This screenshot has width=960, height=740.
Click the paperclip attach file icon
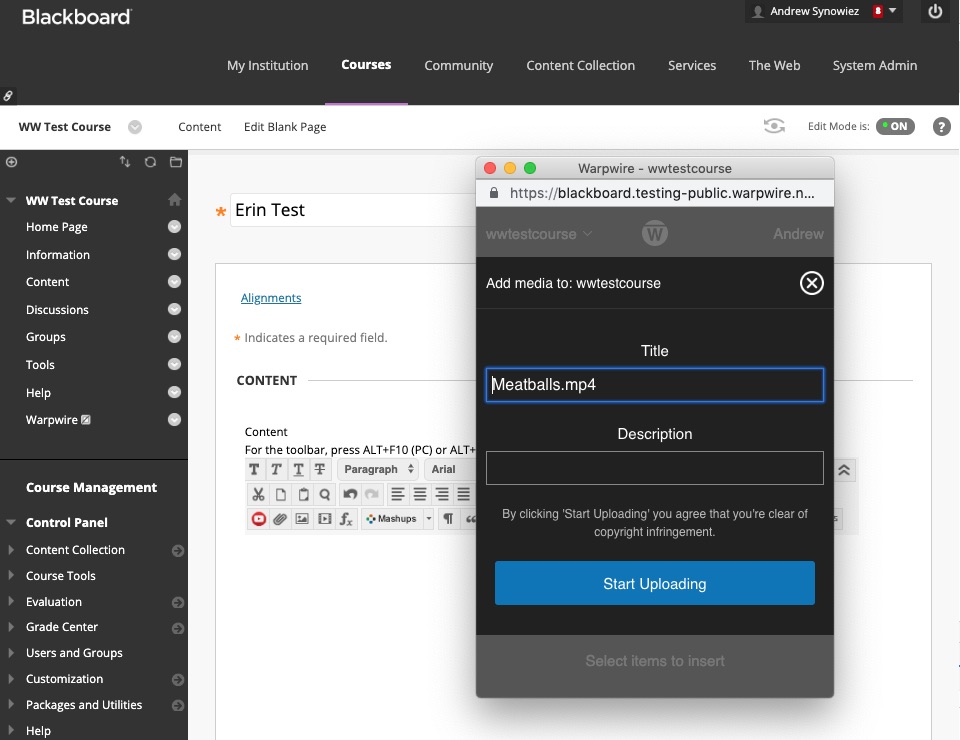click(x=280, y=519)
